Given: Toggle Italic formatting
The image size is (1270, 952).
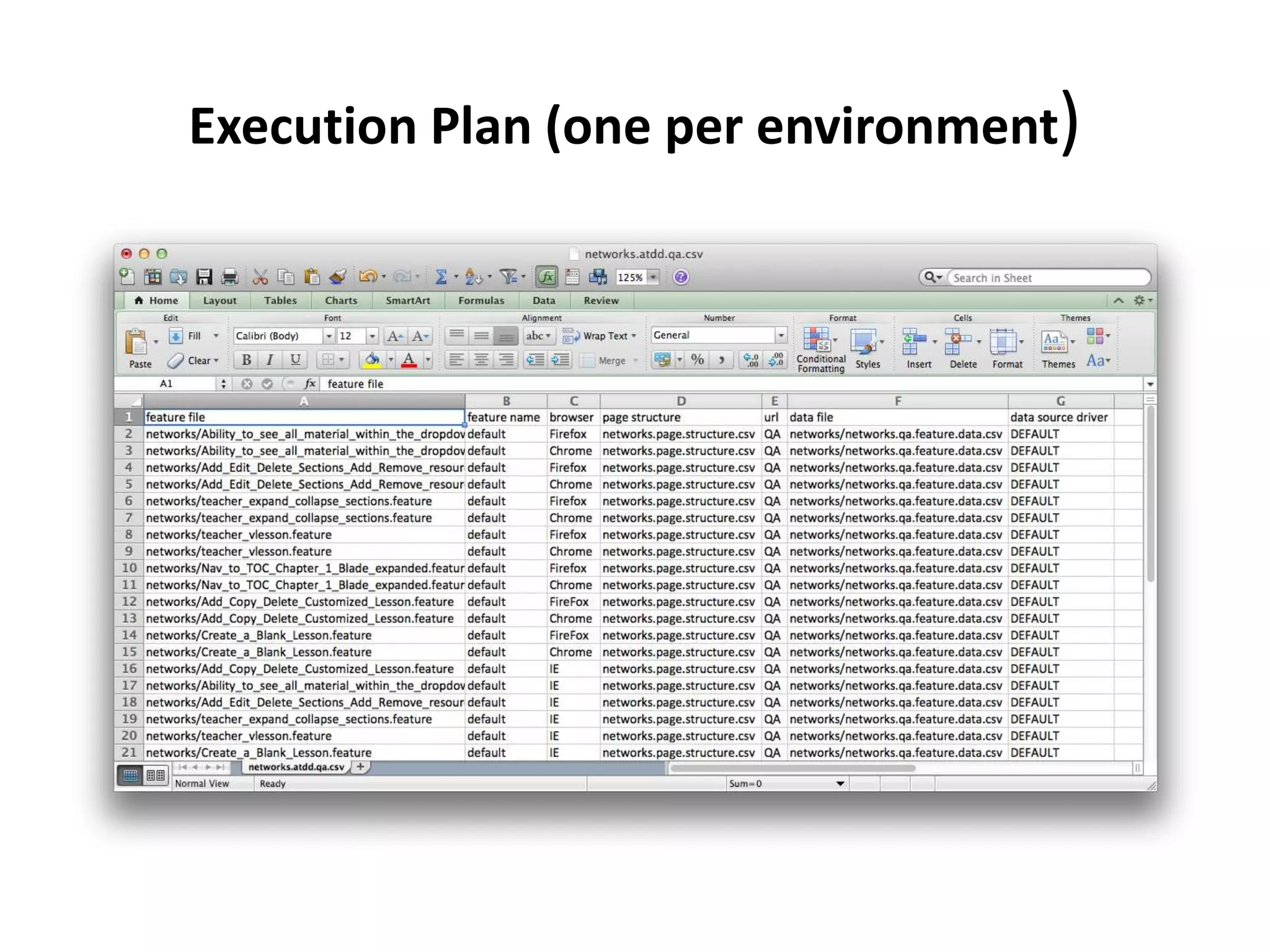Looking at the screenshot, I should click(270, 360).
